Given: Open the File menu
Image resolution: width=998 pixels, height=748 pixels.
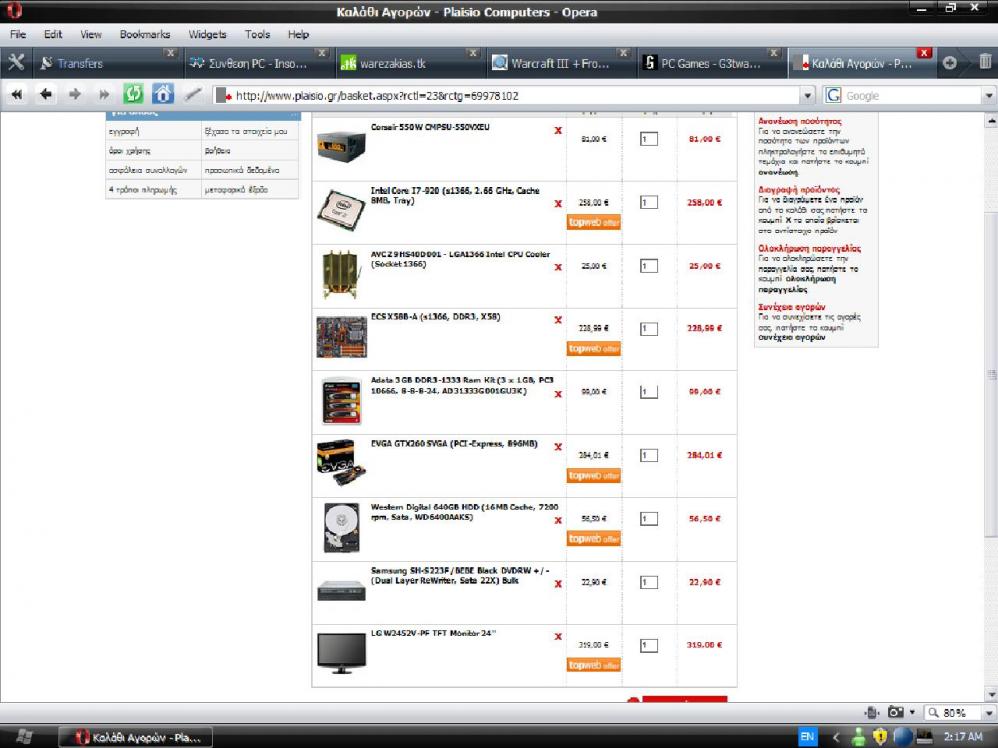Looking at the screenshot, I should [x=18, y=34].
